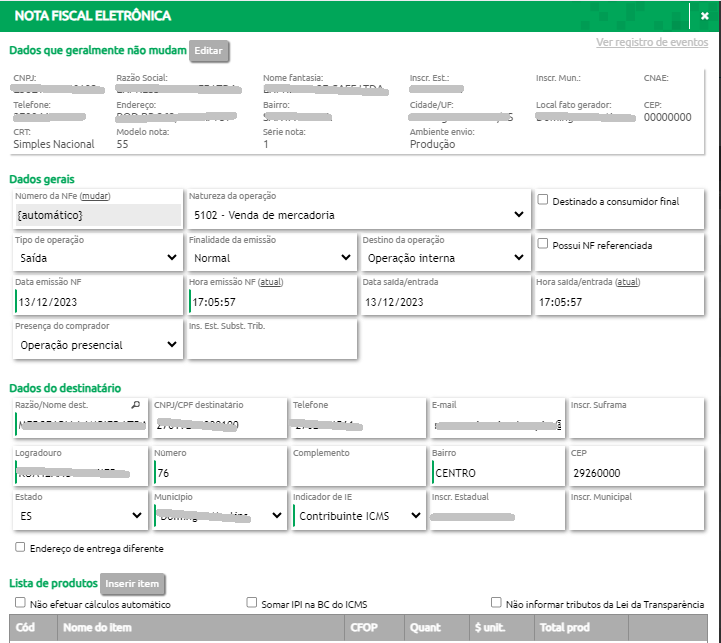Viewport: 721px width, 643px height.
Task: Close the Nota Fiscal Eletrônica dialog
Action: pos(704,16)
